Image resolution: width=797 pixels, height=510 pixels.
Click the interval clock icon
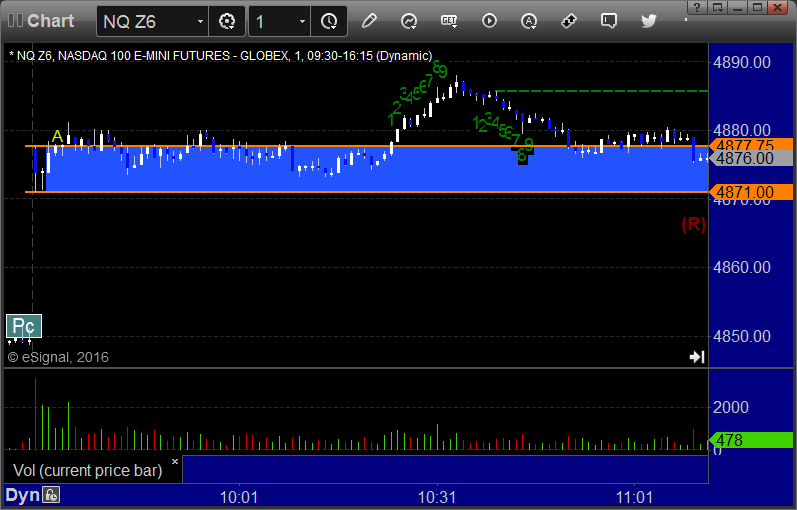(x=329, y=21)
